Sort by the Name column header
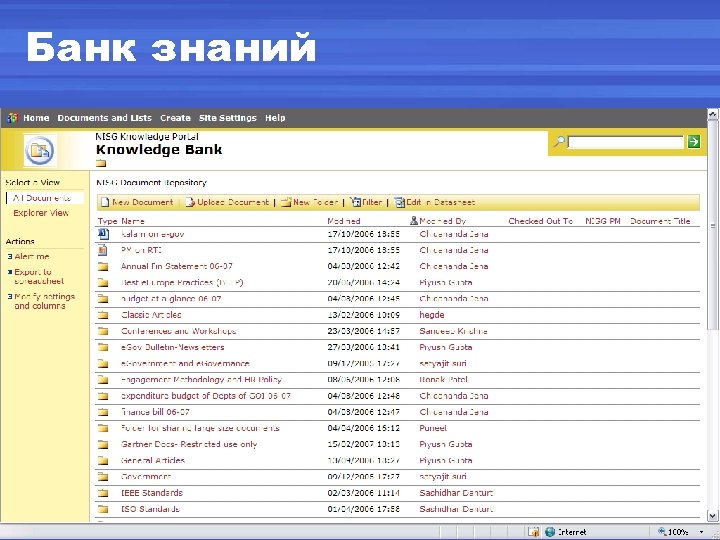The height and width of the screenshot is (540, 720). [133, 221]
